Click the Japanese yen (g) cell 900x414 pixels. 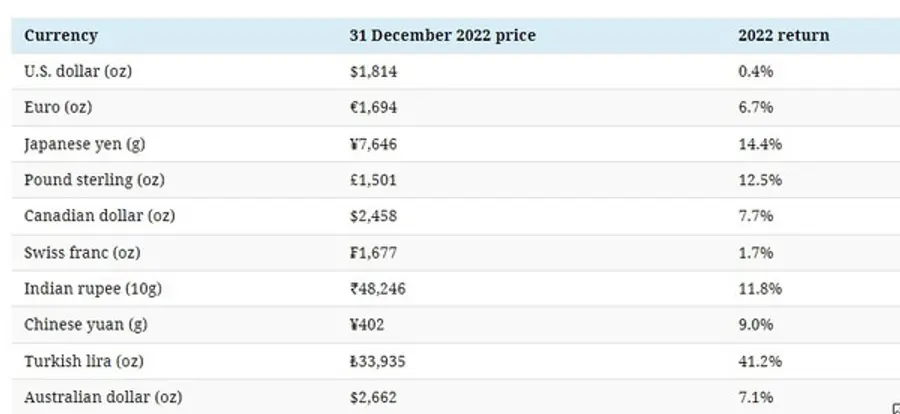[x=84, y=144]
